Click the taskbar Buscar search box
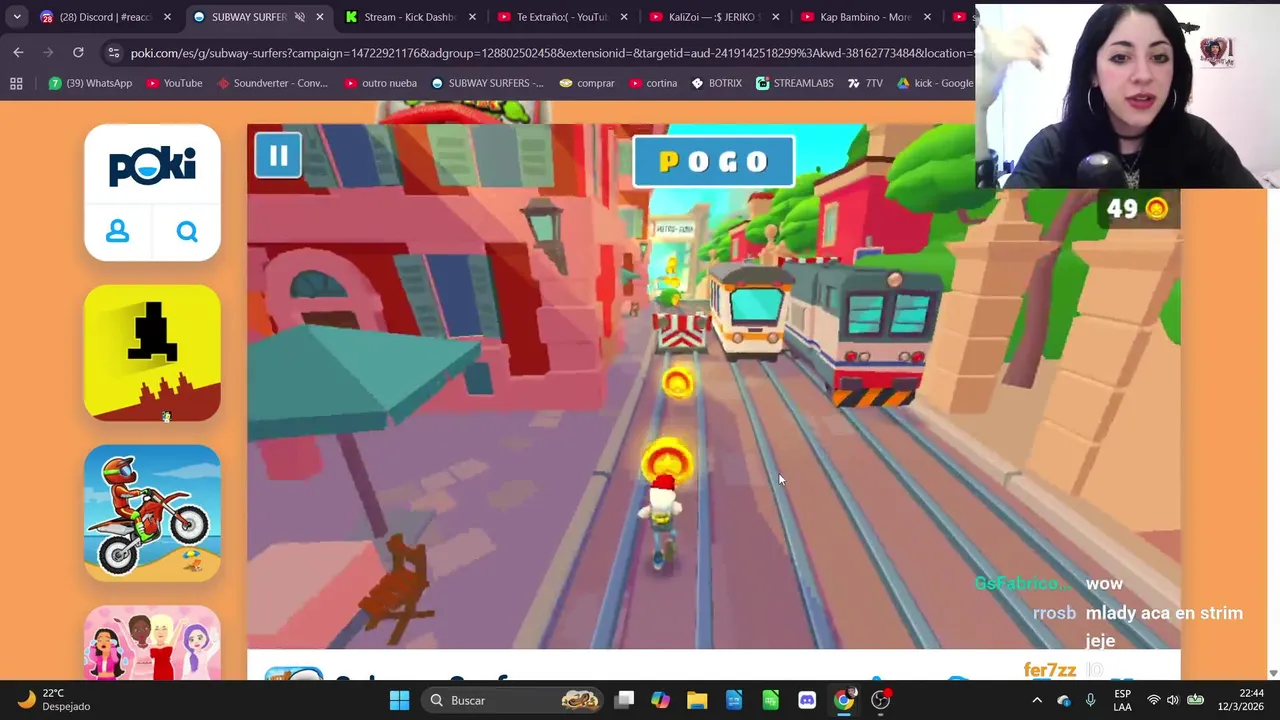The image size is (1280, 720). click(x=514, y=700)
